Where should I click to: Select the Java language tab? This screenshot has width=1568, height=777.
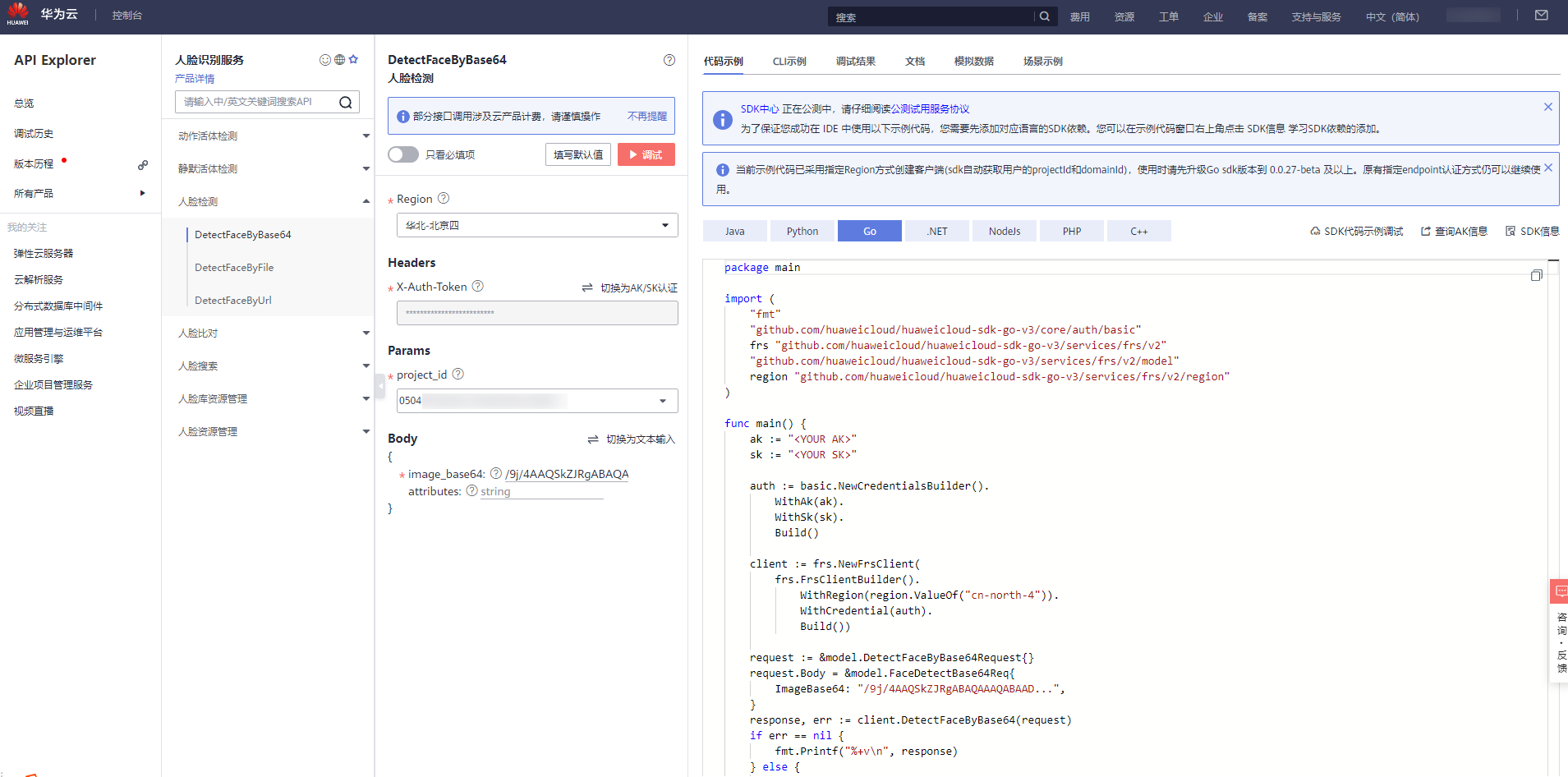pos(735,231)
